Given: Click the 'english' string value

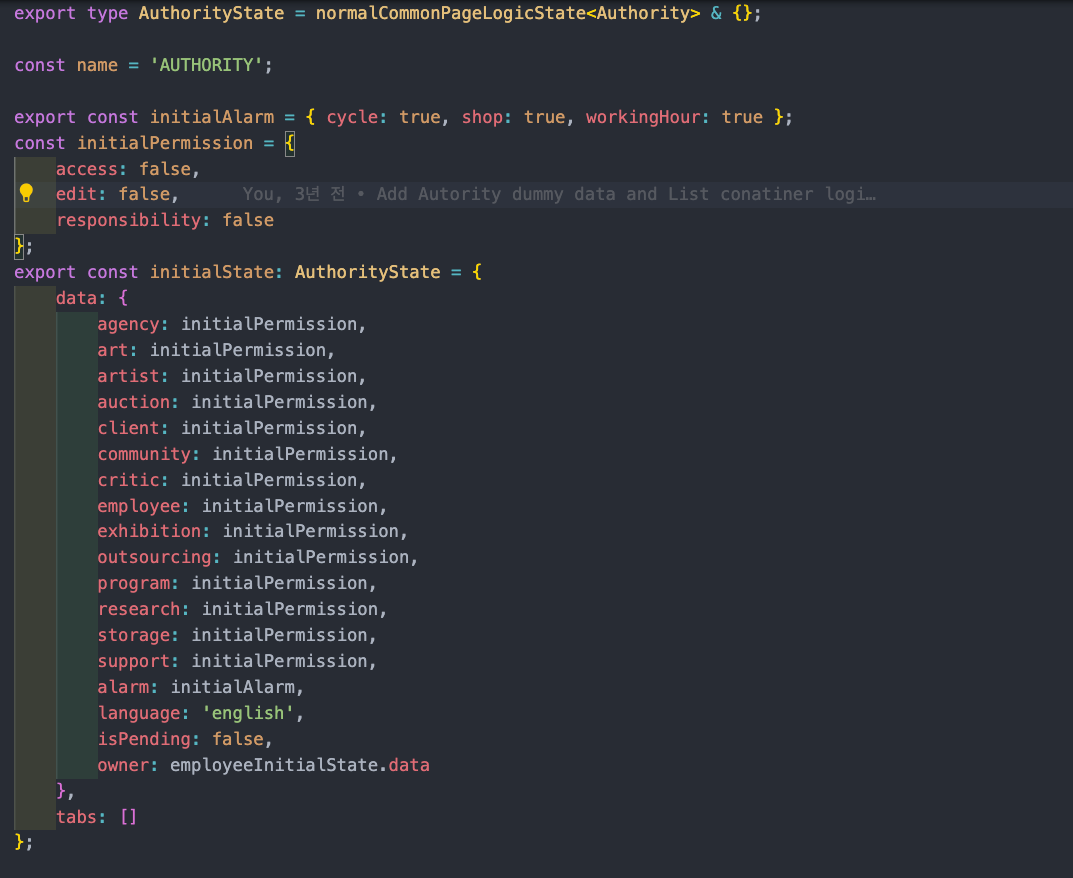Looking at the screenshot, I should [248, 713].
